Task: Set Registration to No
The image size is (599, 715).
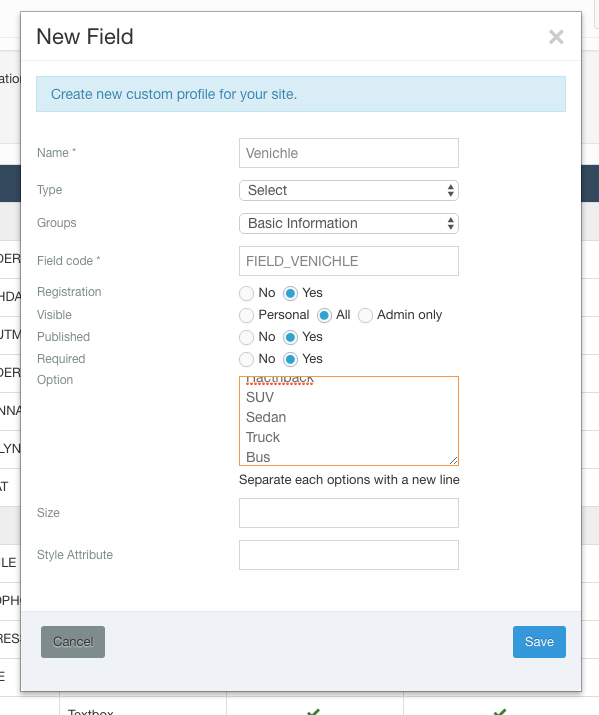Action: click(247, 293)
